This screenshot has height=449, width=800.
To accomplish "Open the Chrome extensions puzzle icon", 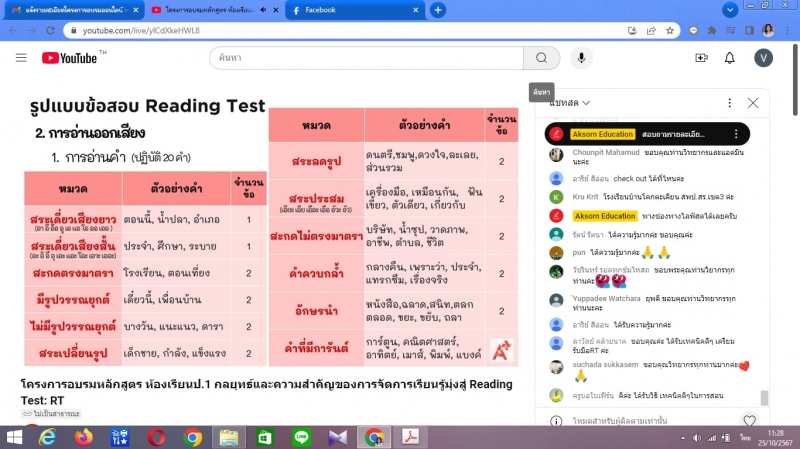I will tap(712, 31).
